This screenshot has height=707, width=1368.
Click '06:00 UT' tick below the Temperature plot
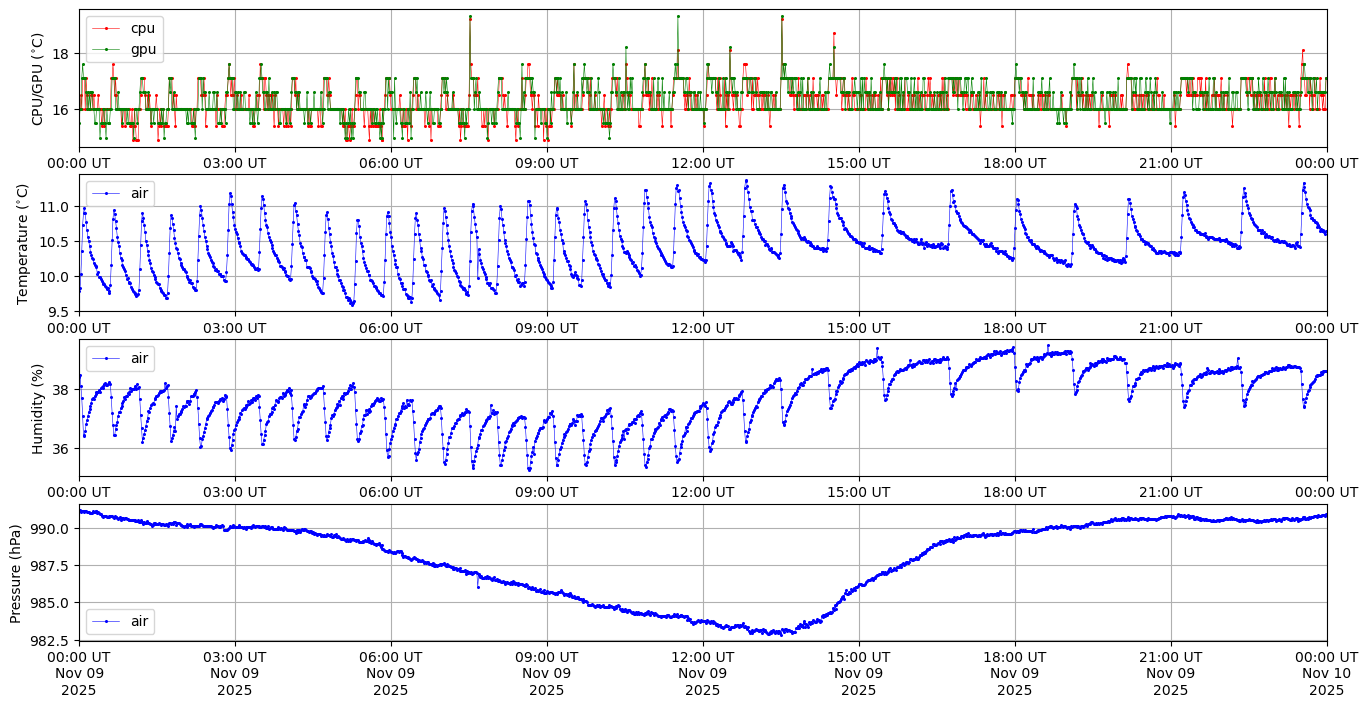tap(390, 327)
